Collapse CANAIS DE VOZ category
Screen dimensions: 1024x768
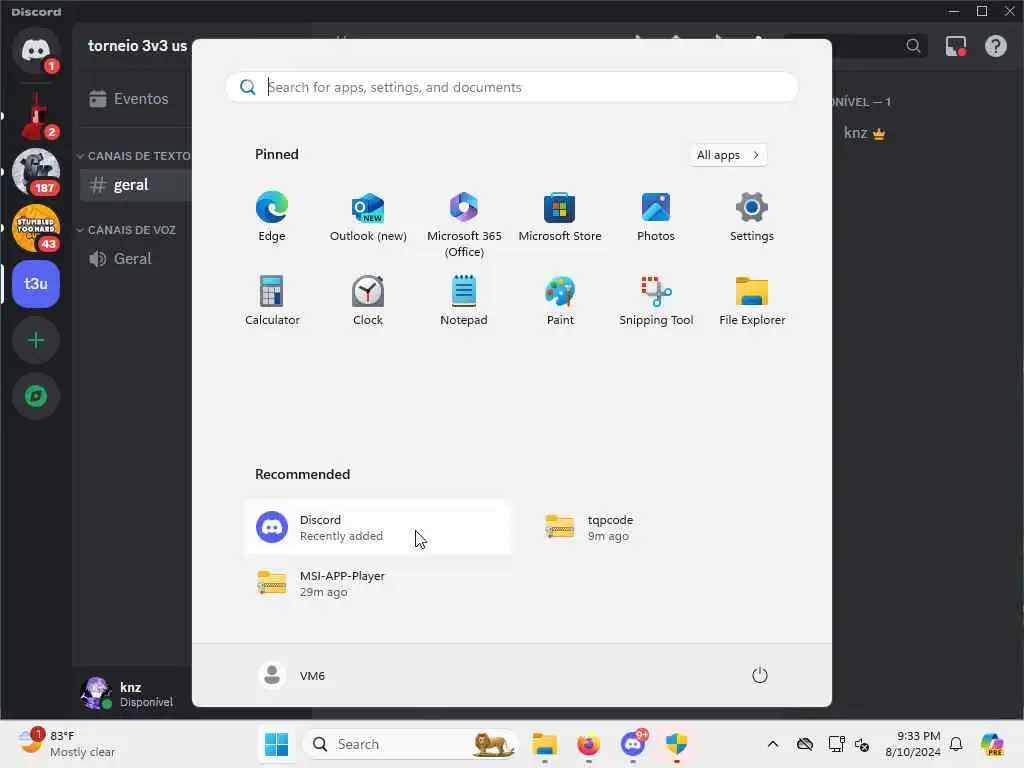pyautogui.click(x=127, y=230)
